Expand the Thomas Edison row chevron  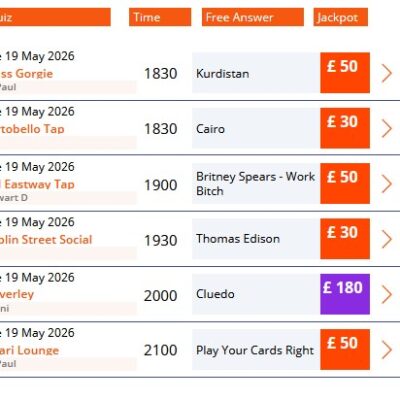click(387, 239)
